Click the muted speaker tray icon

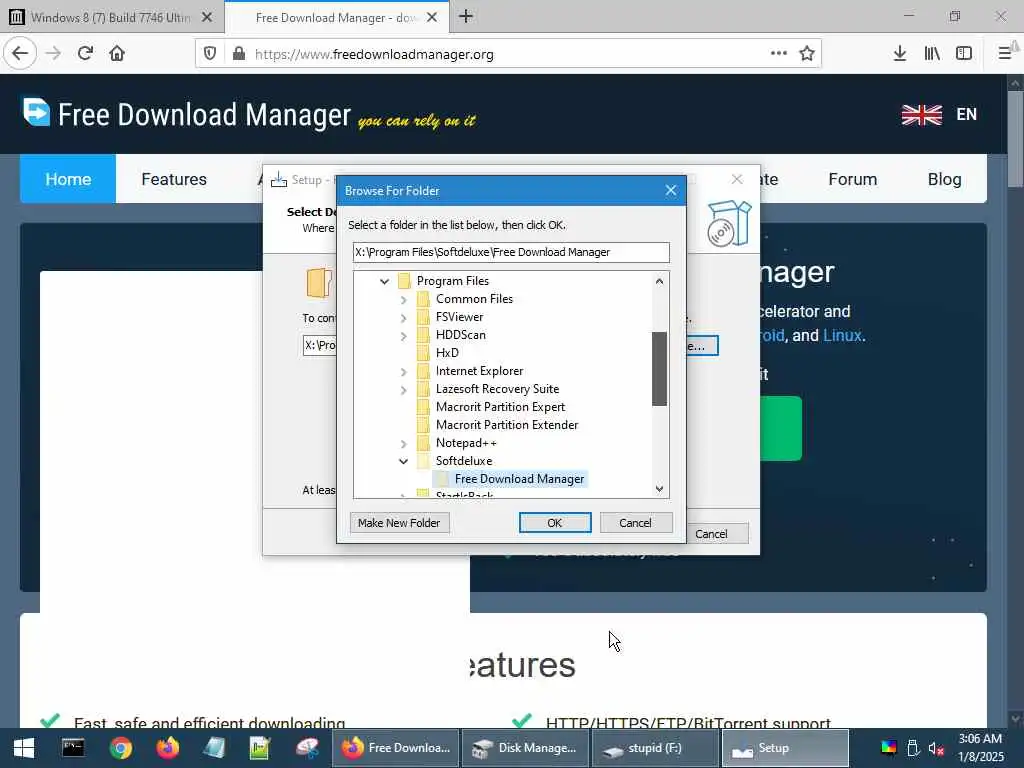[936, 748]
